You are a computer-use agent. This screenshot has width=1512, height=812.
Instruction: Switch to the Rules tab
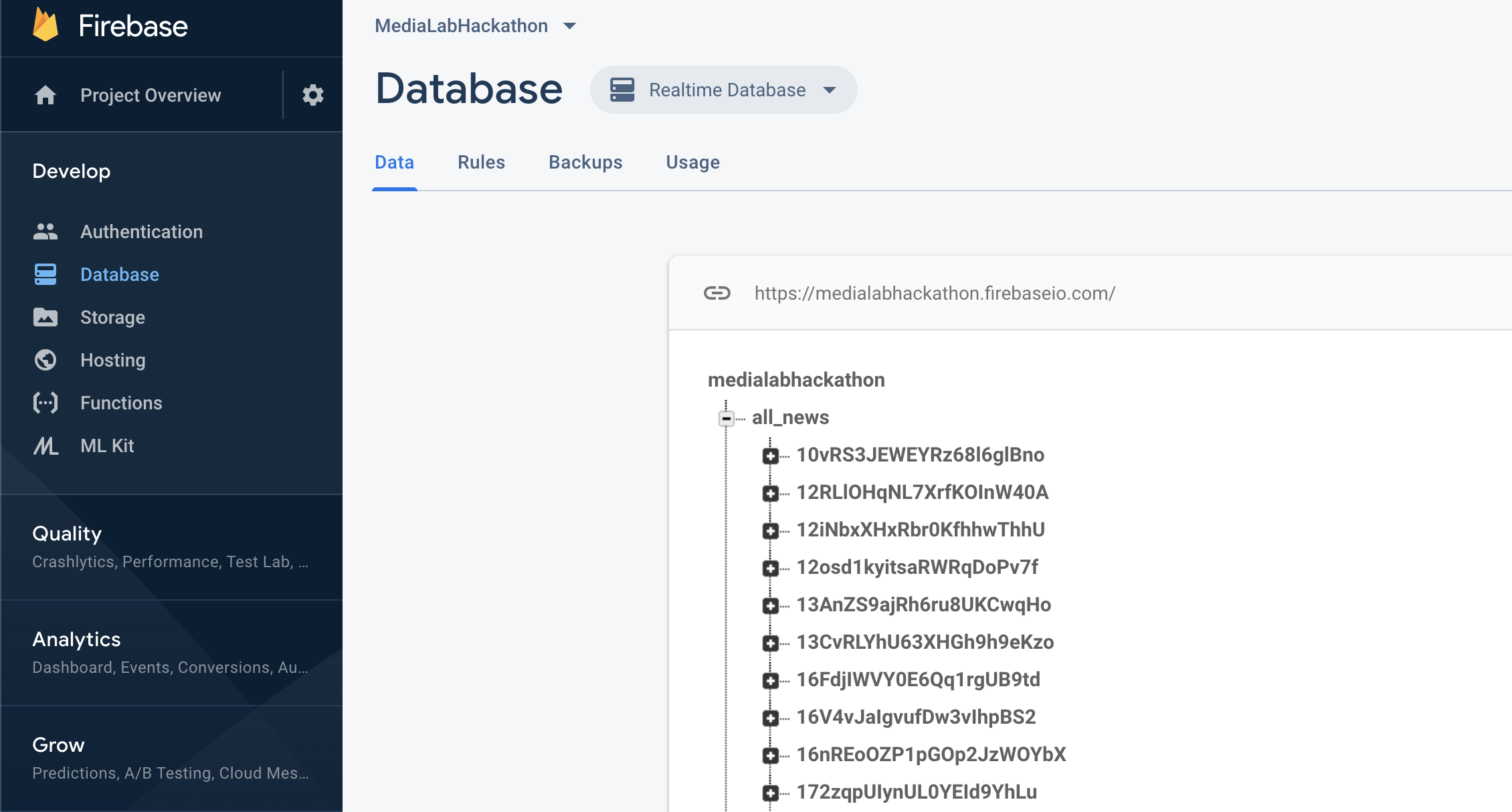pyautogui.click(x=481, y=163)
